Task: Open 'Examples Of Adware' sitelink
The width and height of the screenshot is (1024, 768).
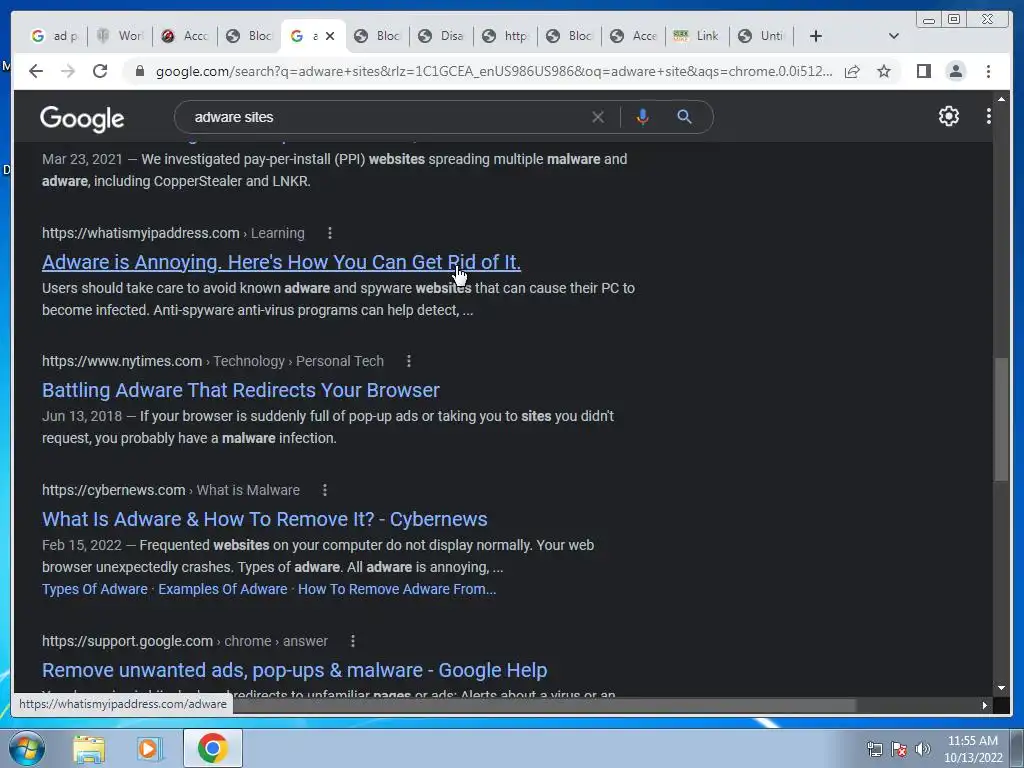Action: 223,589
